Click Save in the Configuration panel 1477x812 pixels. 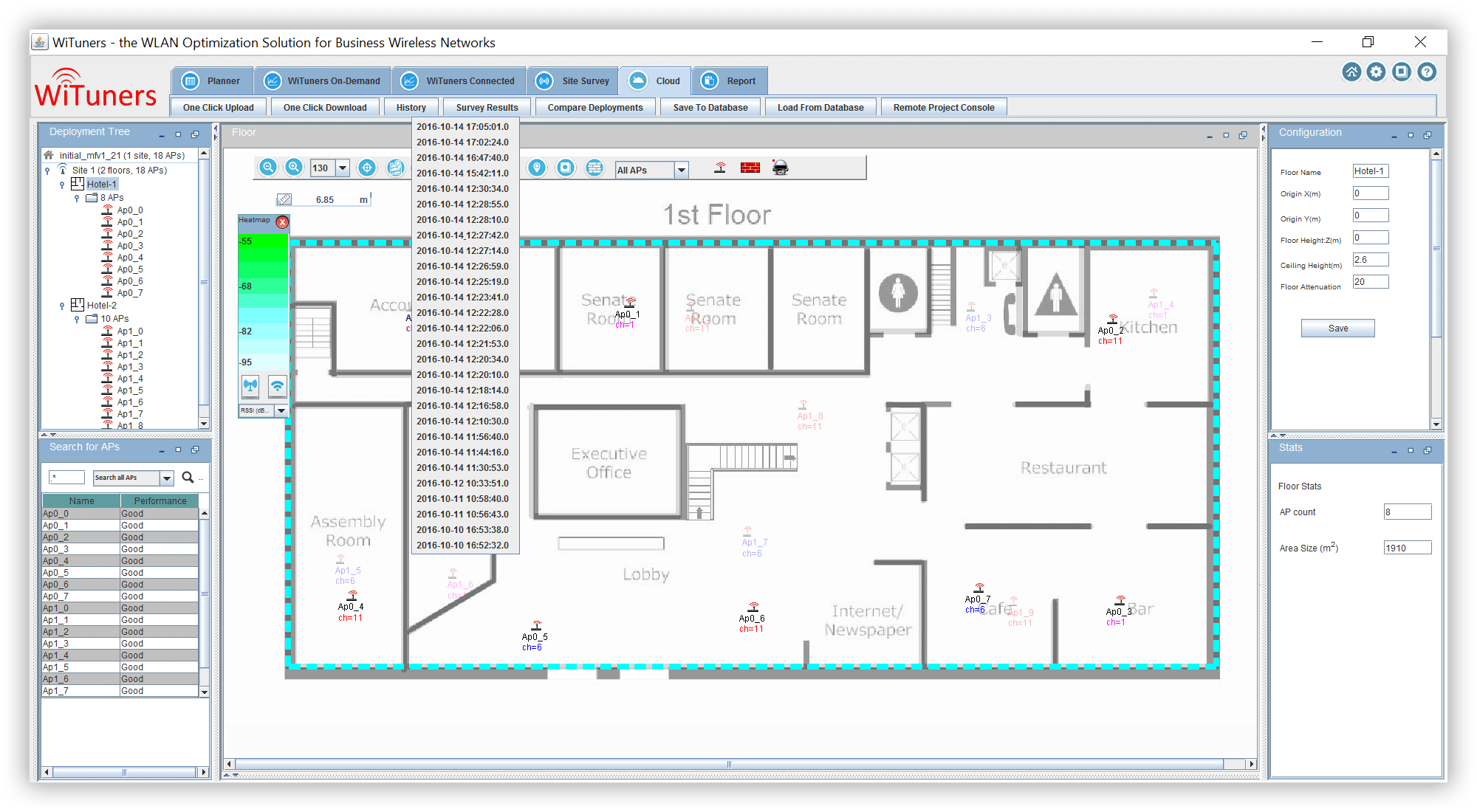[x=1337, y=328]
